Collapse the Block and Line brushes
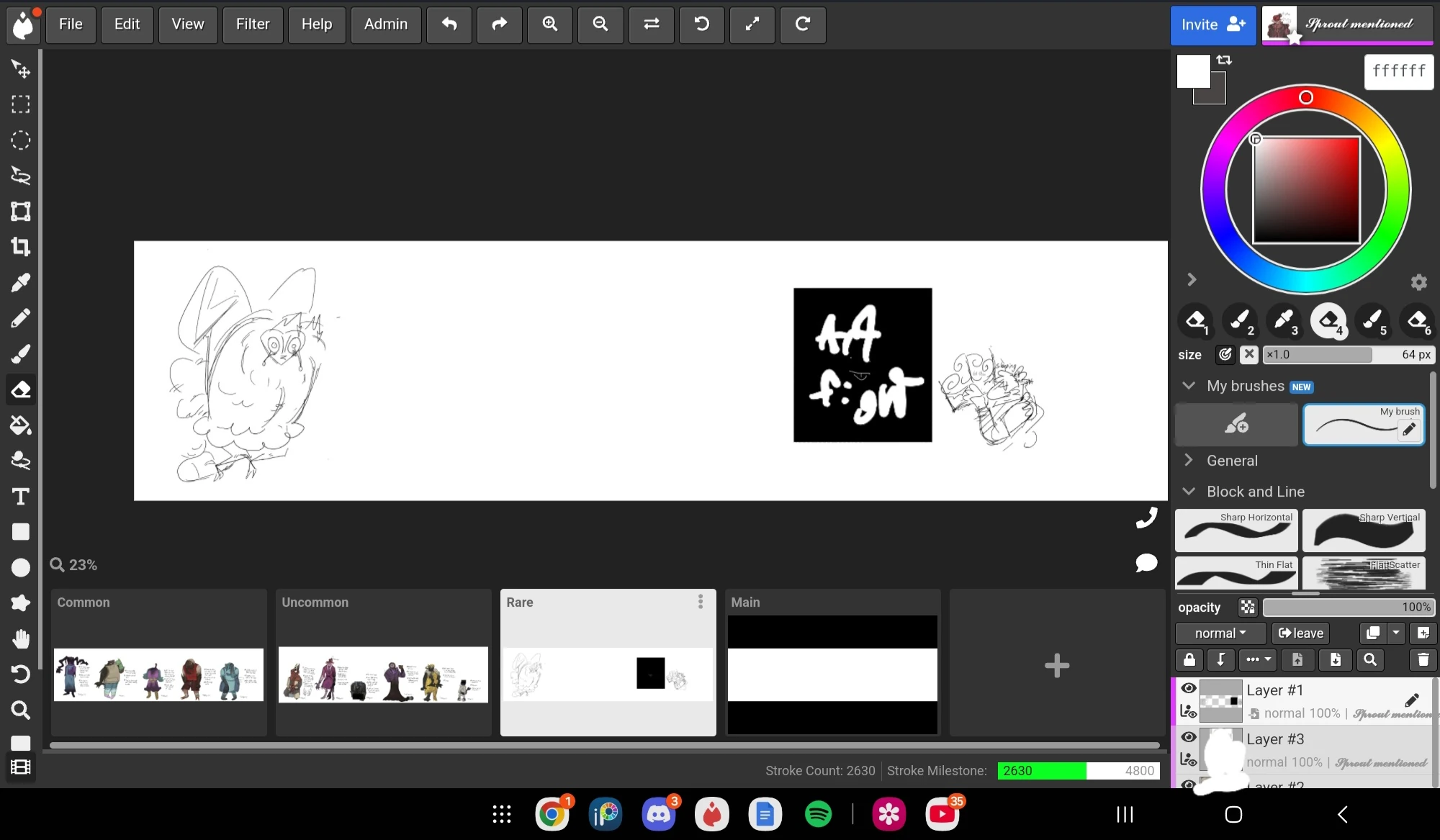Image resolution: width=1440 pixels, height=840 pixels. click(x=1189, y=492)
